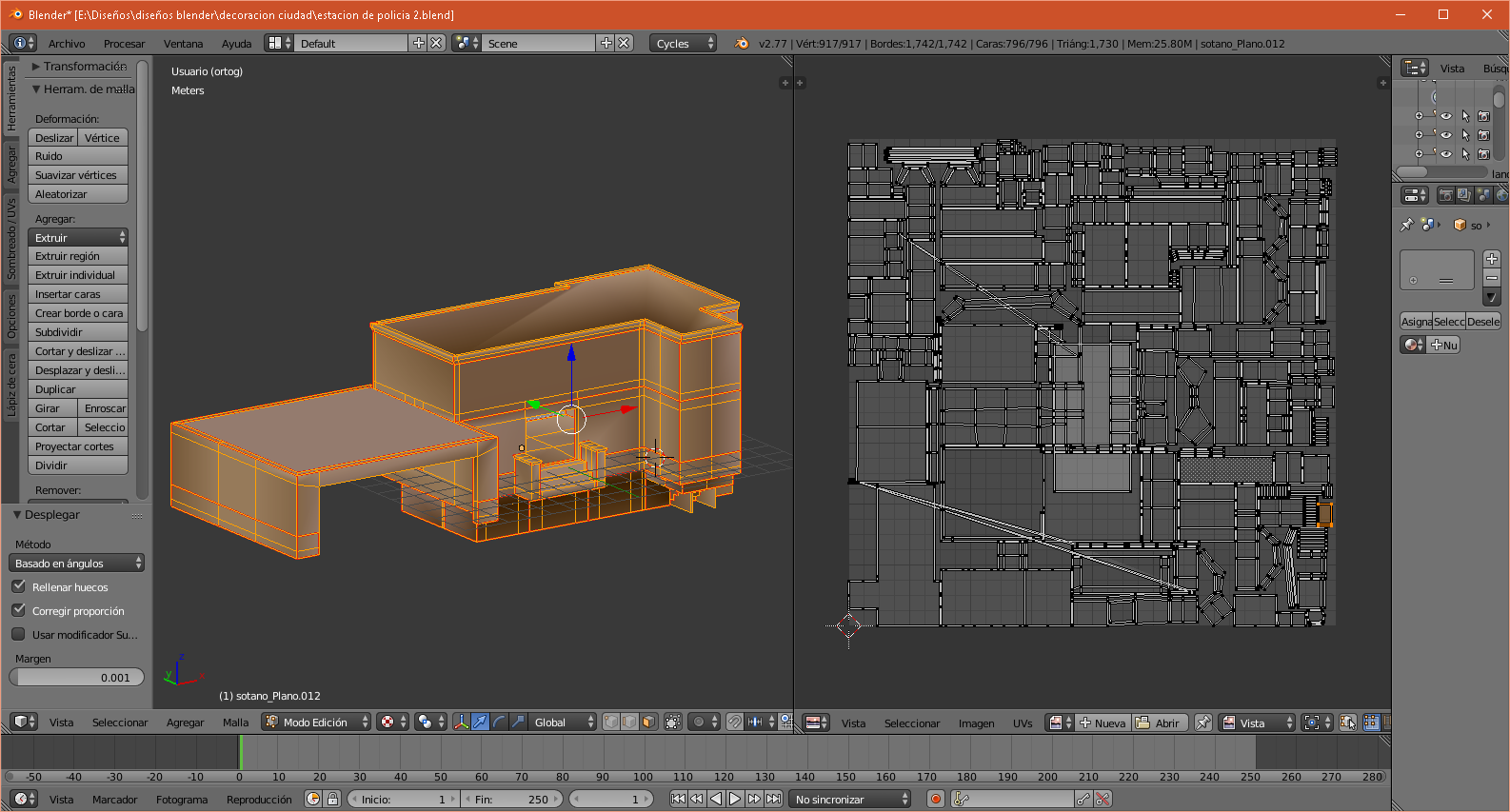This screenshot has width=1510, height=812.
Task: Enable Usar modificador Subdivisión checkbox
Action: click(x=19, y=635)
